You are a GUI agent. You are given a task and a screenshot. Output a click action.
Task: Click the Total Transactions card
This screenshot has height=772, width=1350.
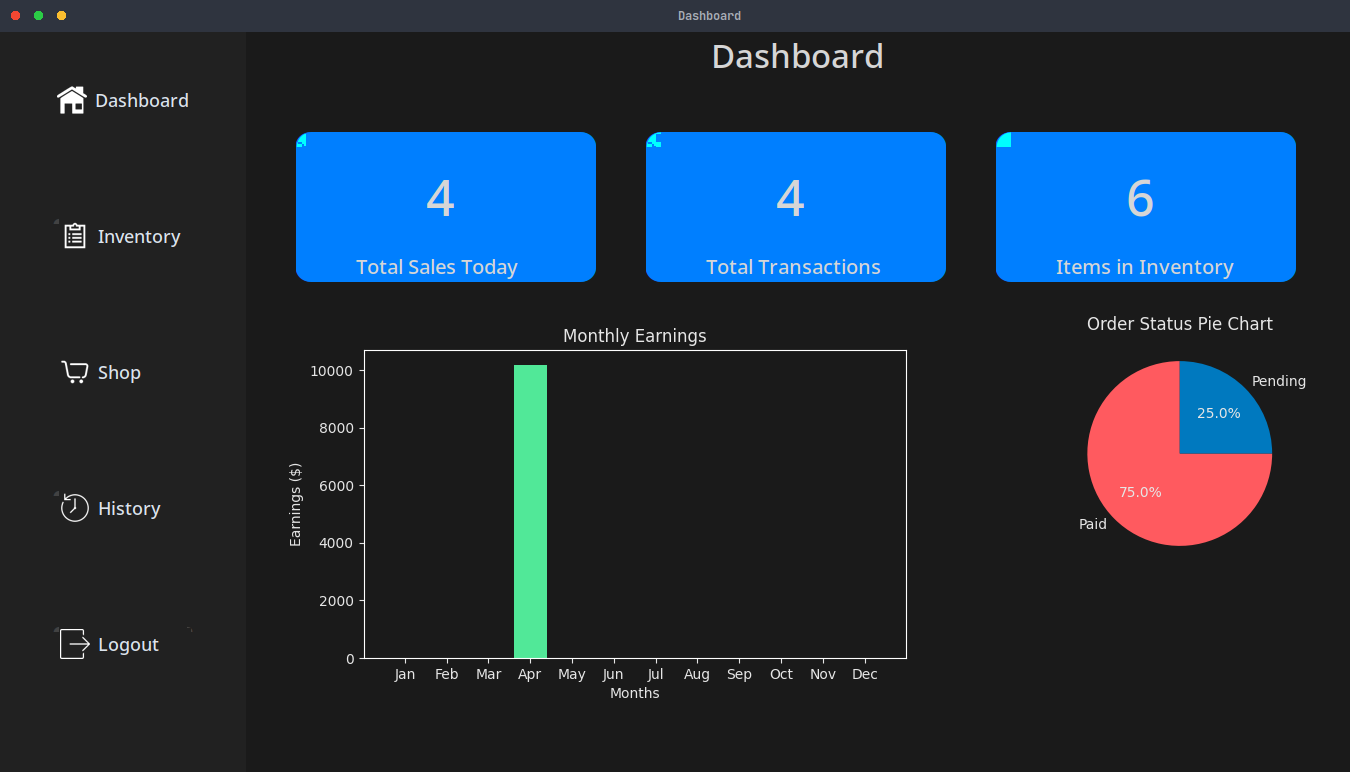pos(796,207)
